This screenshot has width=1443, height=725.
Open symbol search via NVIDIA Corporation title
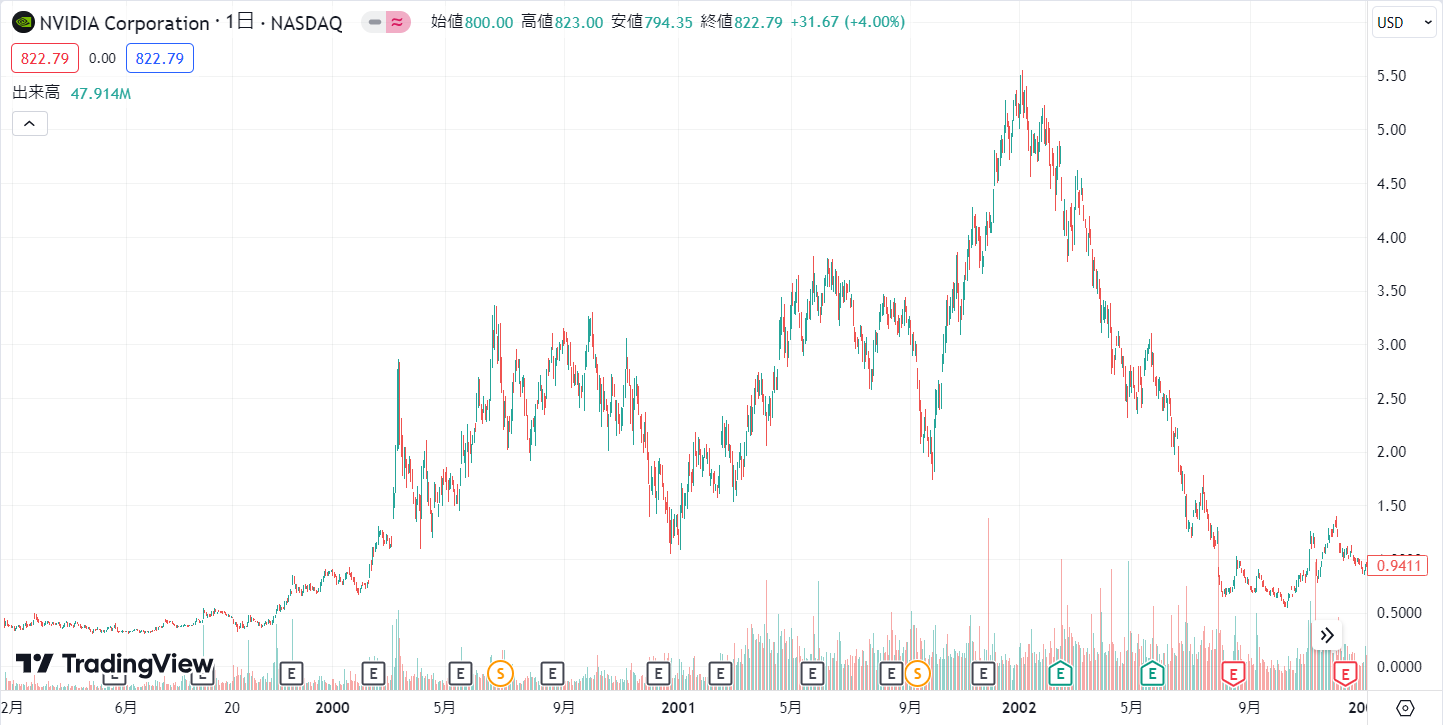click(x=125, y=22)
